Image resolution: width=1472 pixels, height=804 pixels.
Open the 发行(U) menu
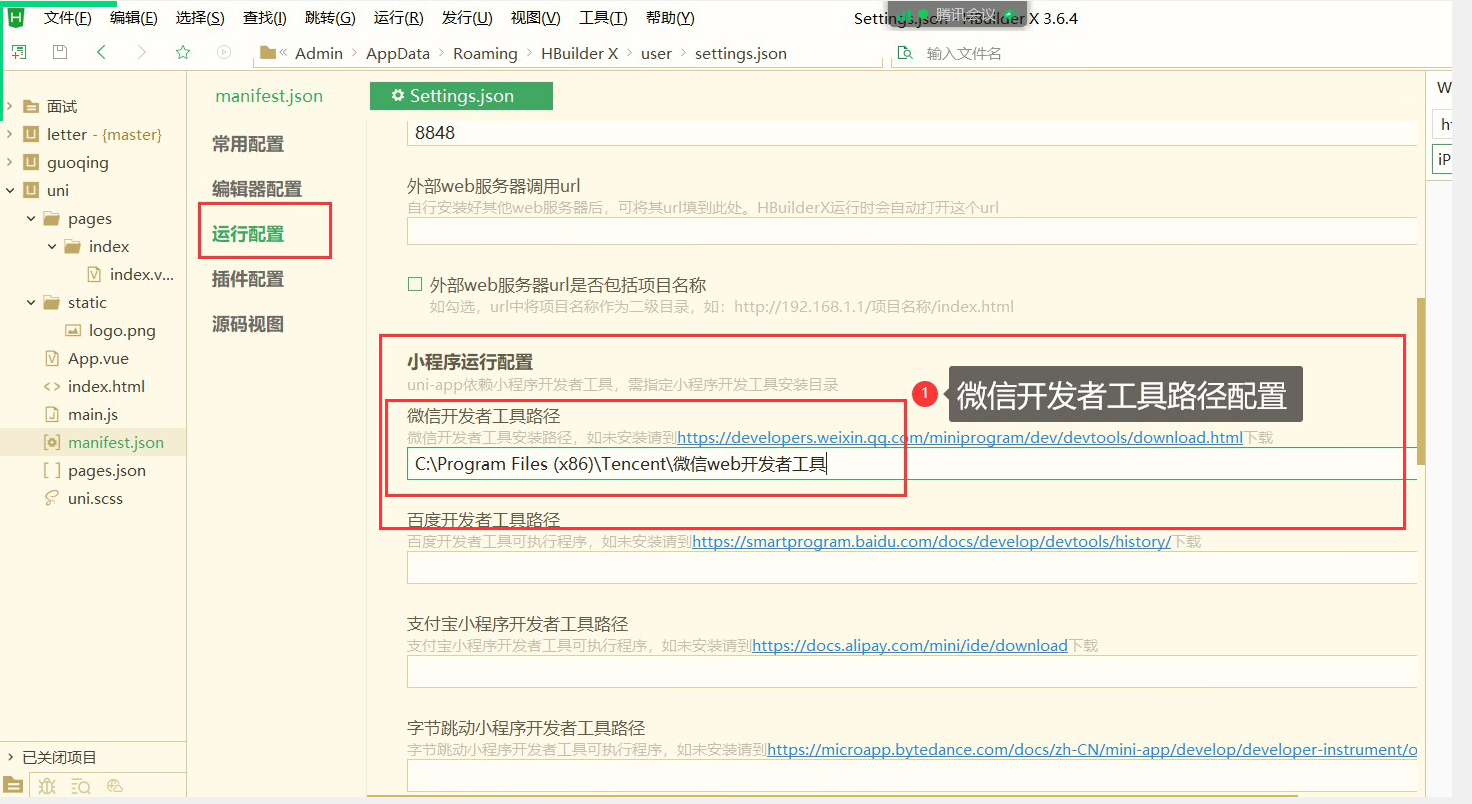(x=467, y=18)
